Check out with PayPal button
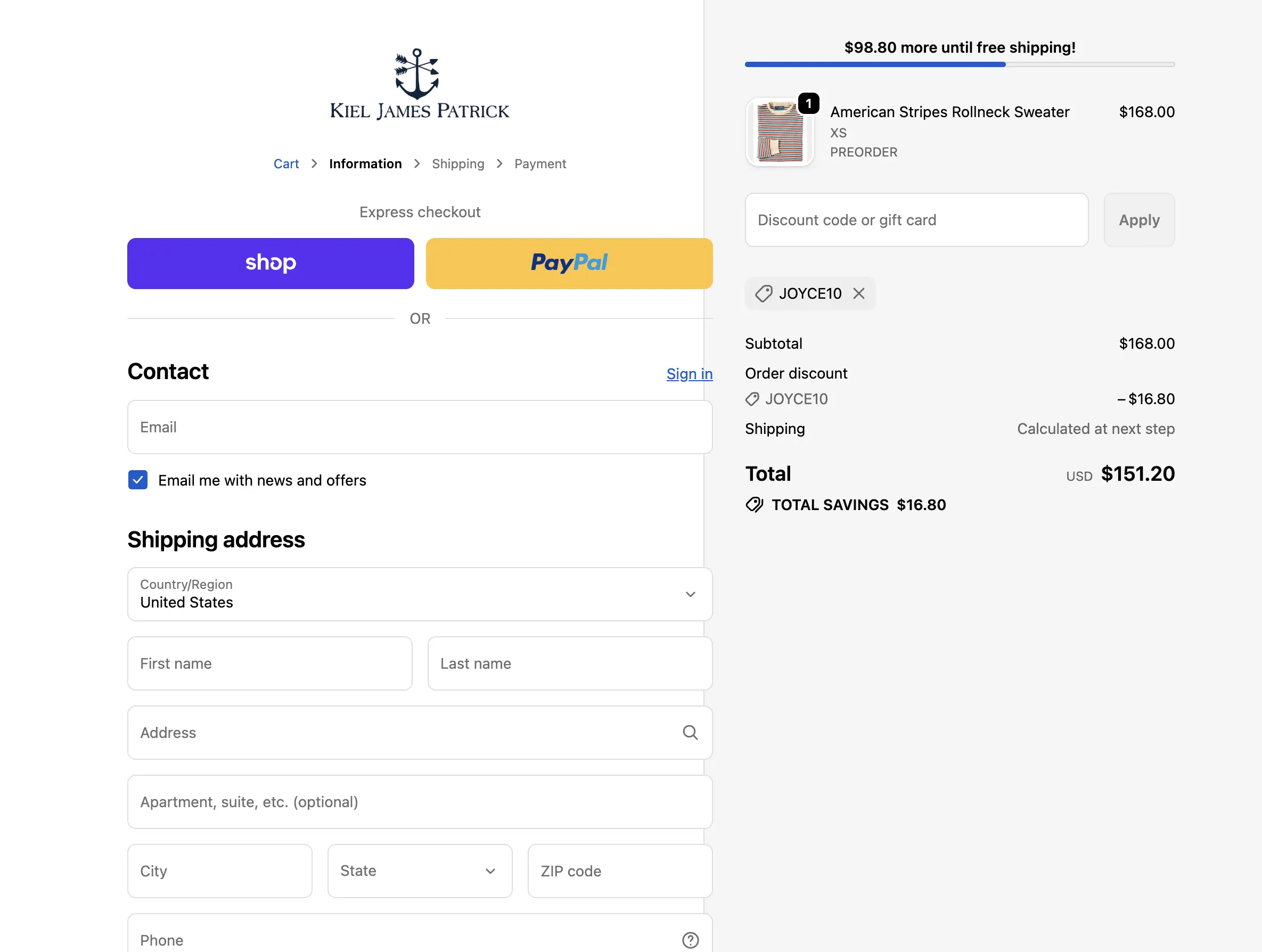The image size is (1262, 952). coord(569,263)
